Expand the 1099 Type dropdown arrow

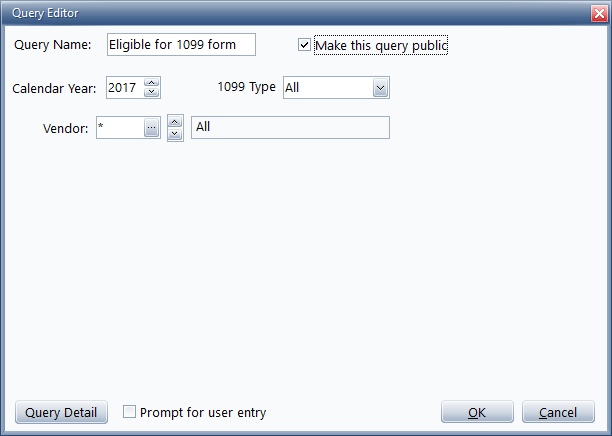[x=380, y=88]
